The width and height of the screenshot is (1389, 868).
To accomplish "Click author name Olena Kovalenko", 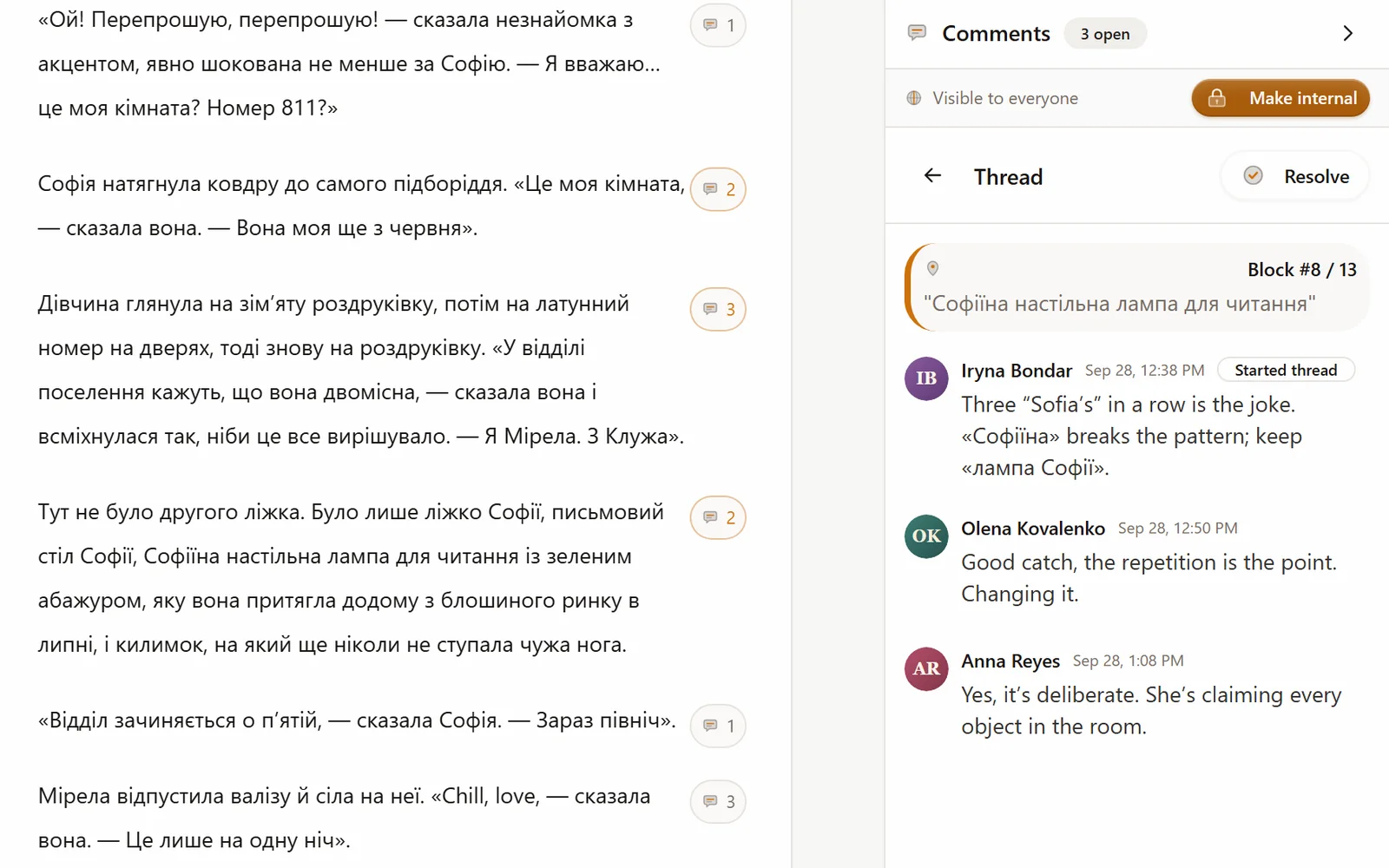I will point(1033,529).
